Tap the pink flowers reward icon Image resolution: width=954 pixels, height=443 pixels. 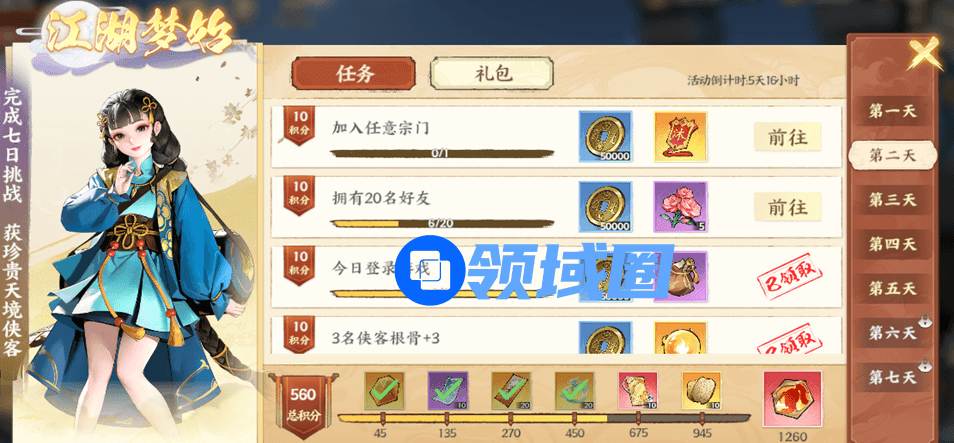click(680, 207)
